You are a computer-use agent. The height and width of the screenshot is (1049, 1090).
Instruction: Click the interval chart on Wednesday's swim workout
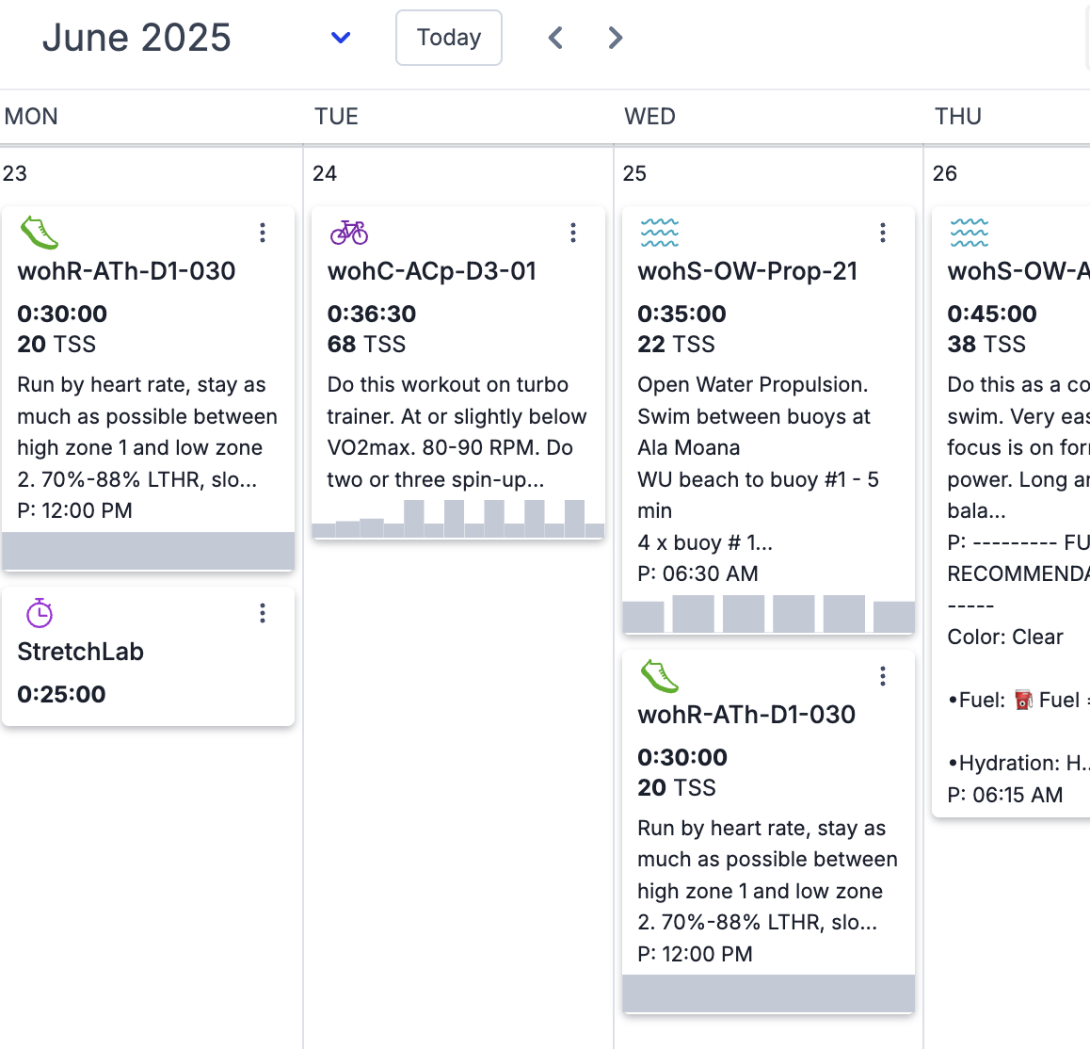[768, 614]
